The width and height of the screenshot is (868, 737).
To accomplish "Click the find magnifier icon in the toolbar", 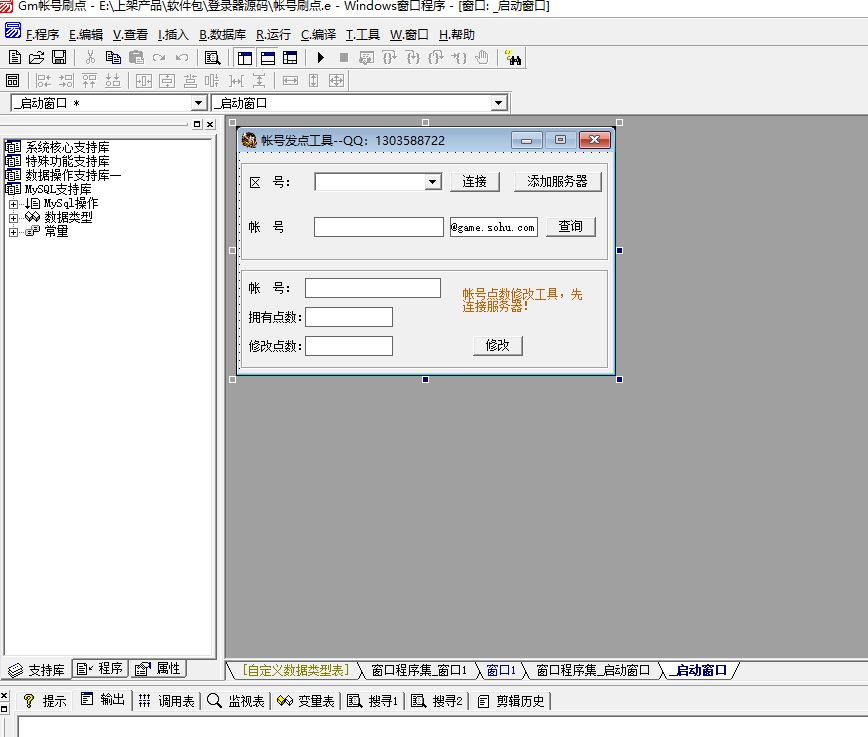I will tap(212, 58).
